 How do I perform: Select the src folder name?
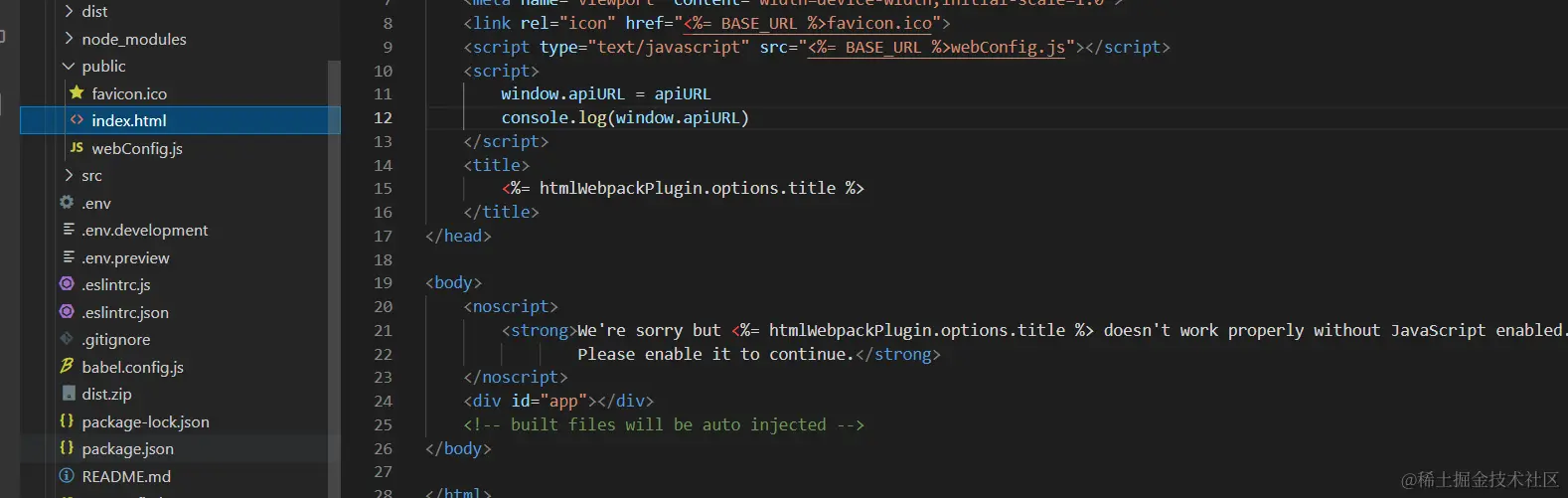(x=91, y=175)
